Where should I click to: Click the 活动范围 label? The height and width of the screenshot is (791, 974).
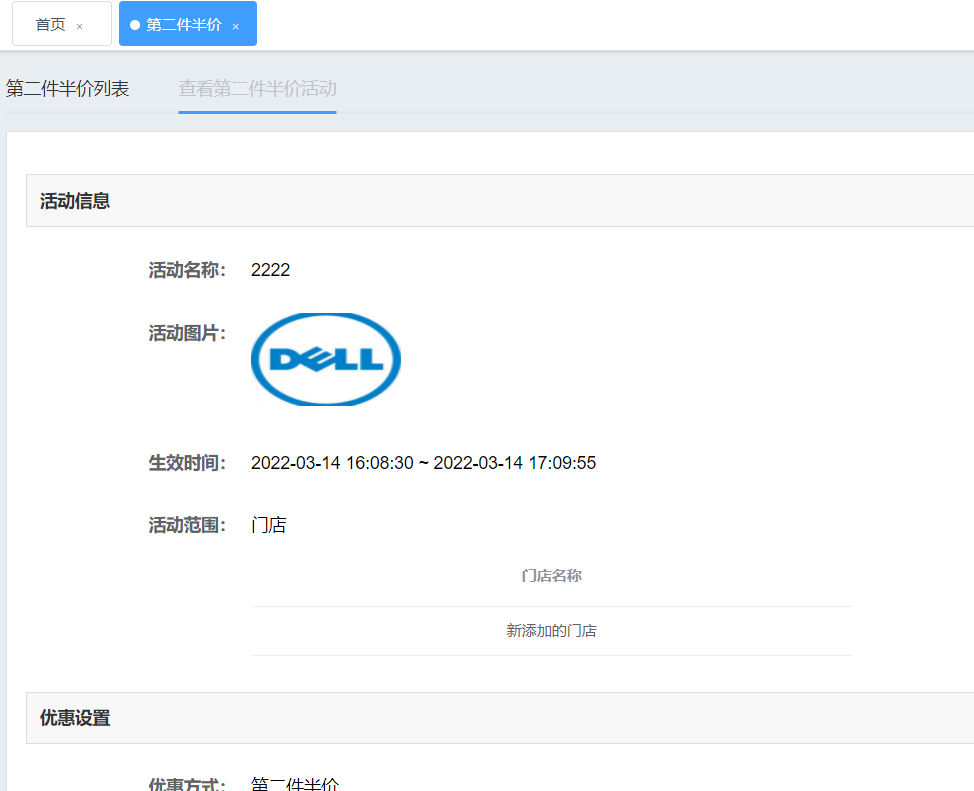click(x=187, y=525)
